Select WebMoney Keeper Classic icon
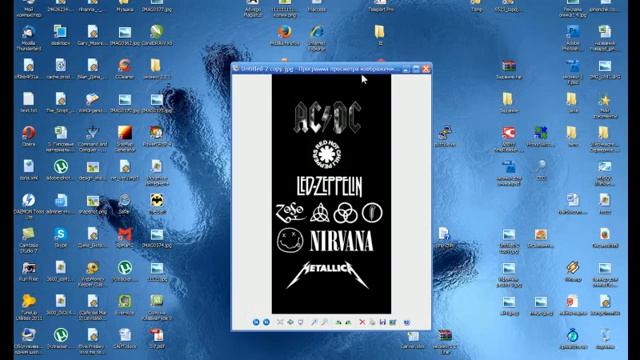This screenshot has height=360, width=640. point(93,273)
